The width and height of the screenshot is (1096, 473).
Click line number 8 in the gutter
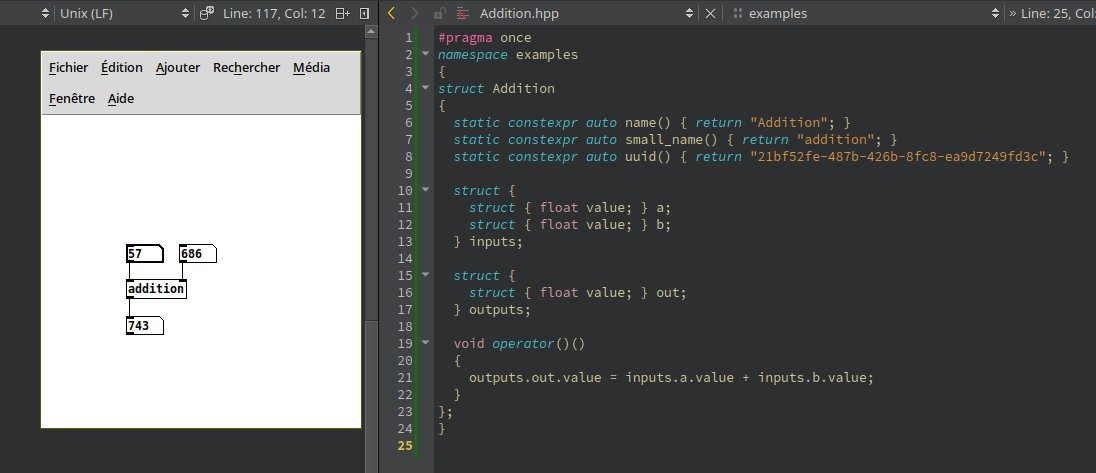pos(409,156)
